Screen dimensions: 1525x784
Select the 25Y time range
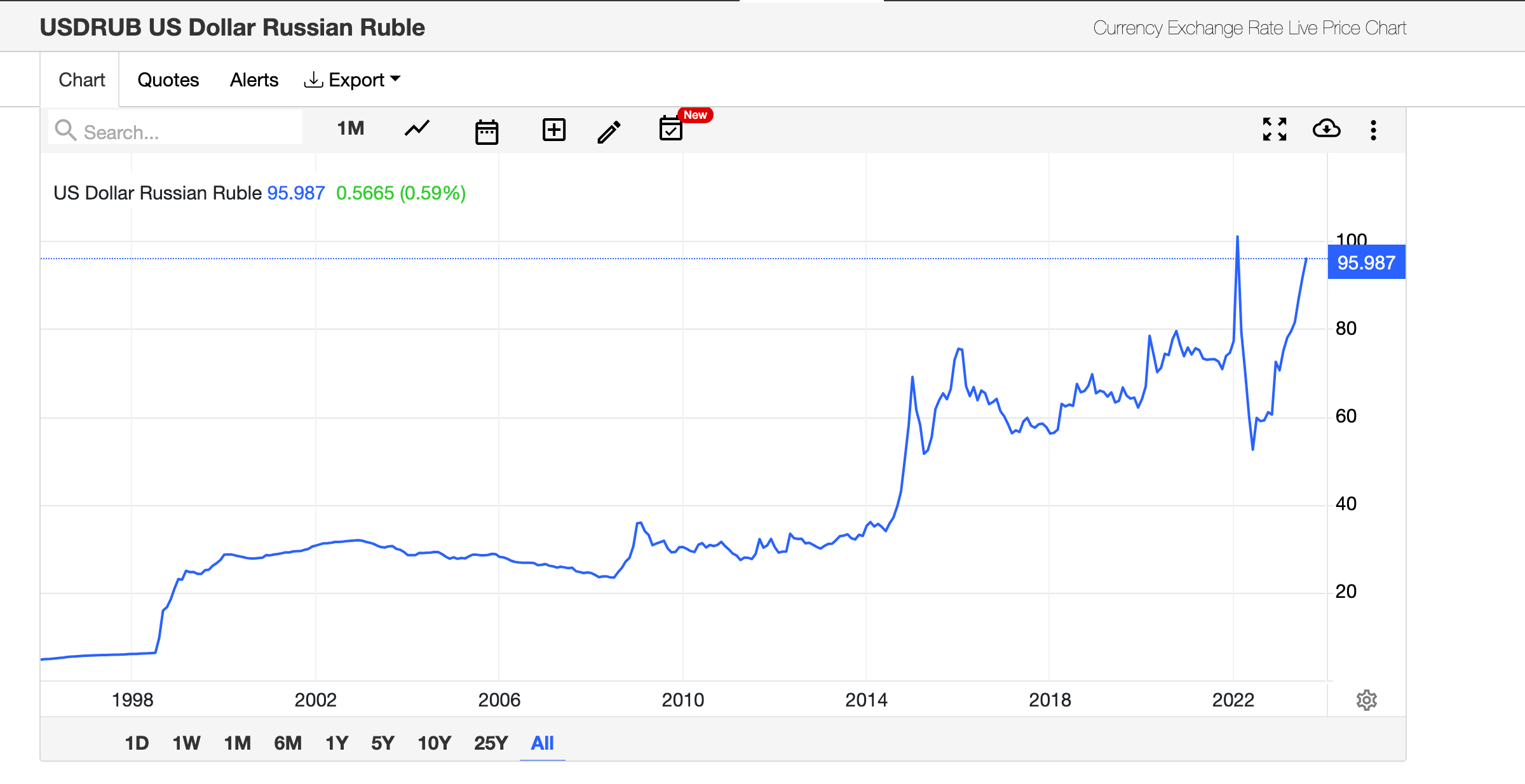(491, 743)
